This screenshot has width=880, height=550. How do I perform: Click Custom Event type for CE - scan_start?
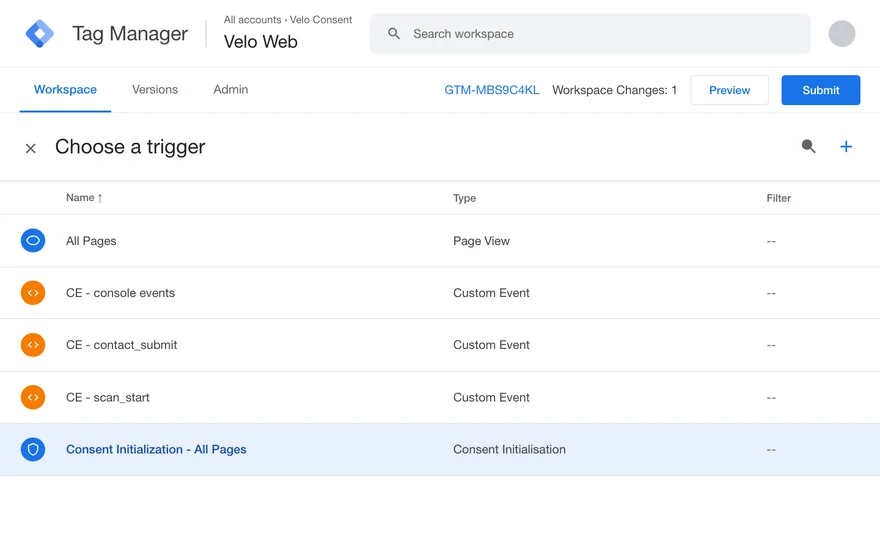pos(491,397)
